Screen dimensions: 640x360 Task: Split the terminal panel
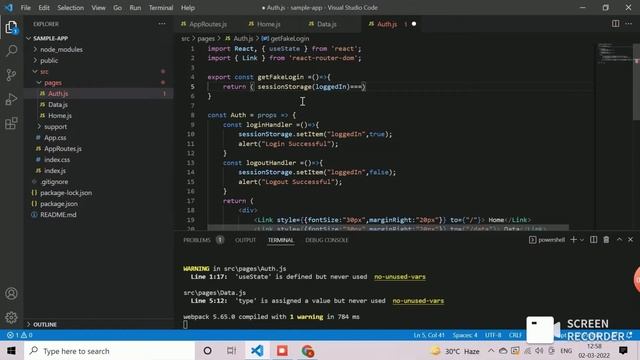tap(594, 240)
